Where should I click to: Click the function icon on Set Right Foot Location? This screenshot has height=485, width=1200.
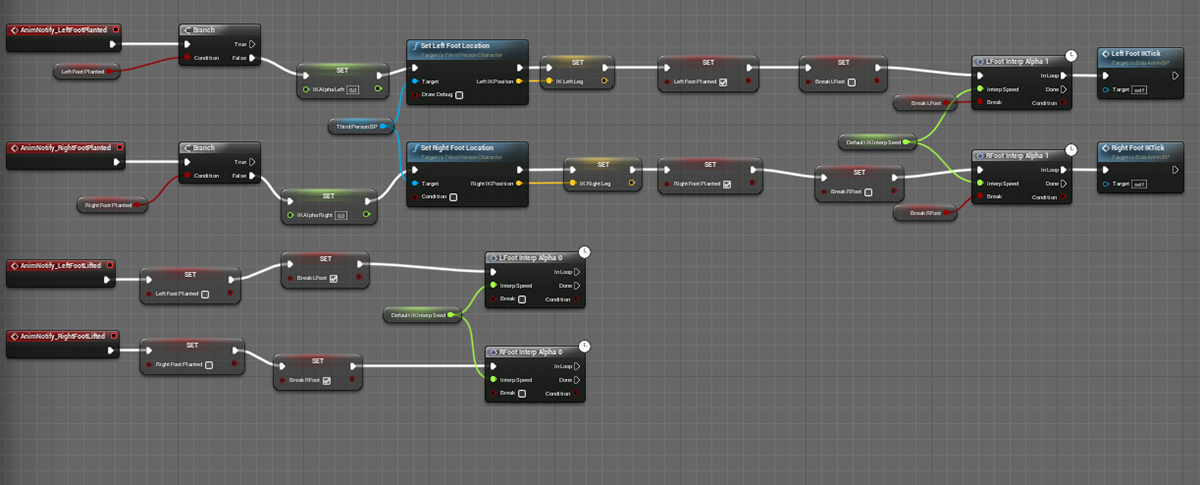(414, 148)
